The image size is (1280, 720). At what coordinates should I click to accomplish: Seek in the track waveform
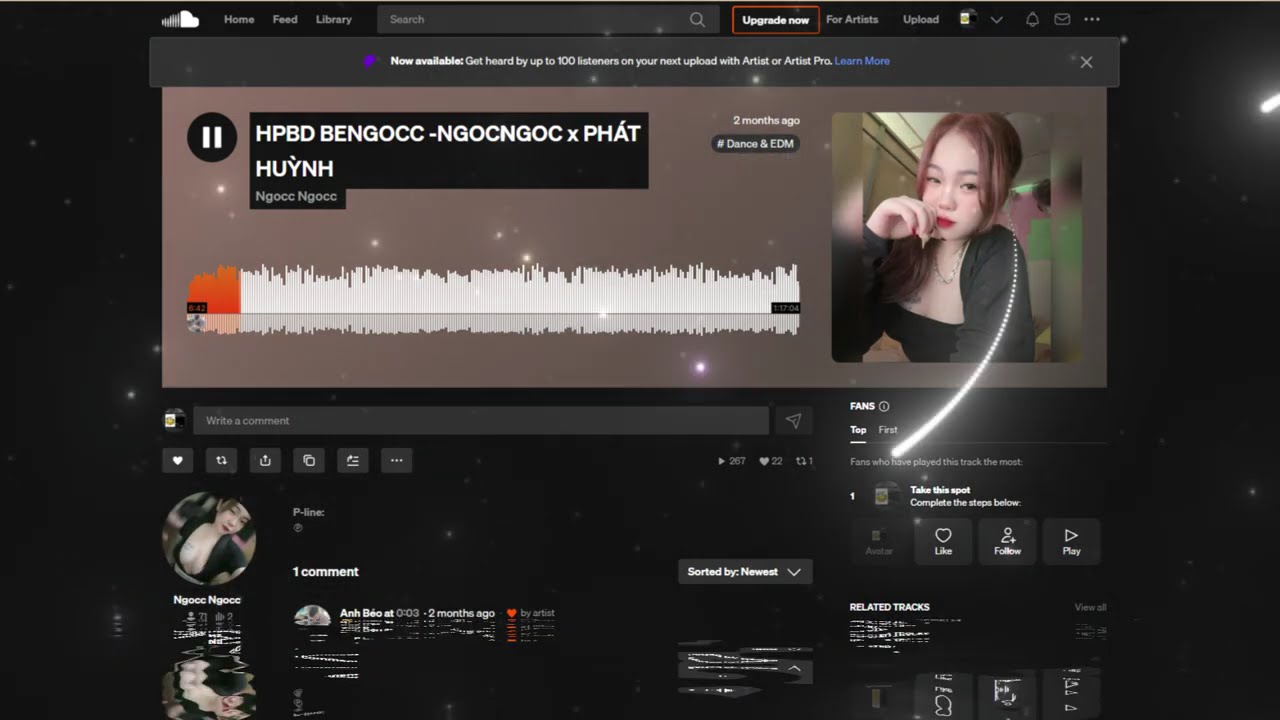(494, 298)
